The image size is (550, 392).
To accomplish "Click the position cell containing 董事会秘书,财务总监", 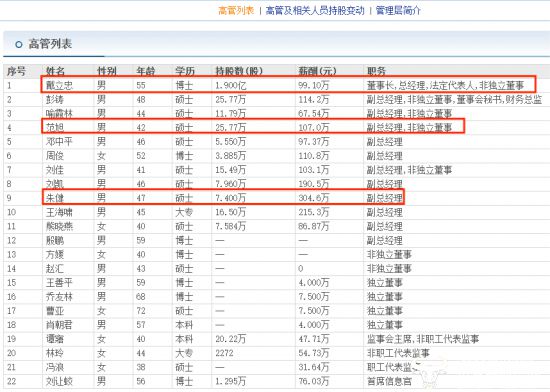I will click(x=454, y=100).
